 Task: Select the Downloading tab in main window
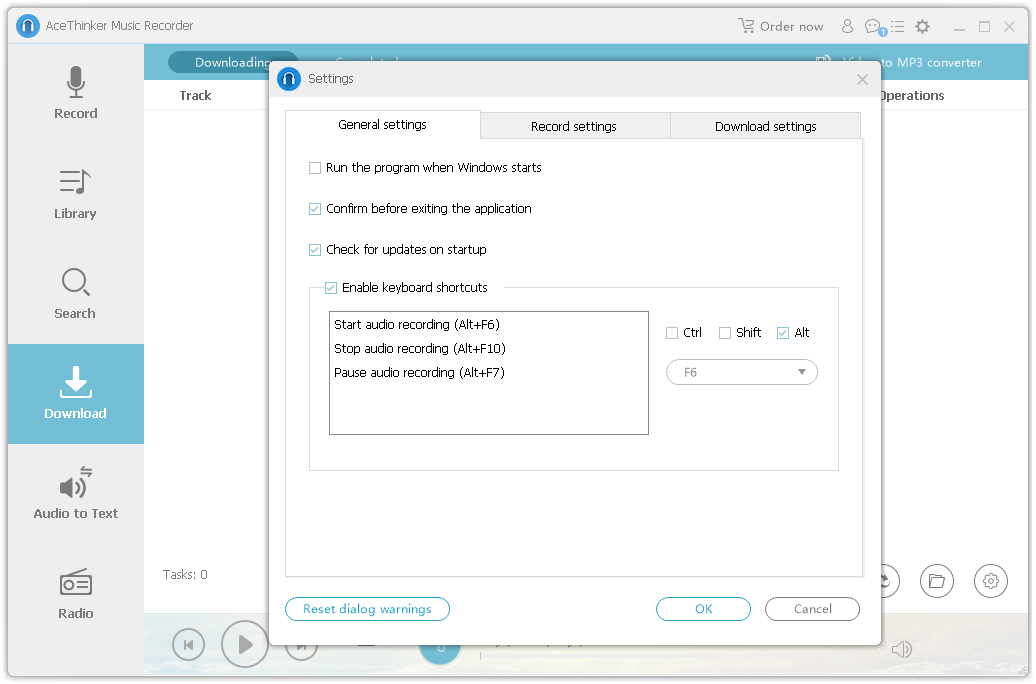233,62
